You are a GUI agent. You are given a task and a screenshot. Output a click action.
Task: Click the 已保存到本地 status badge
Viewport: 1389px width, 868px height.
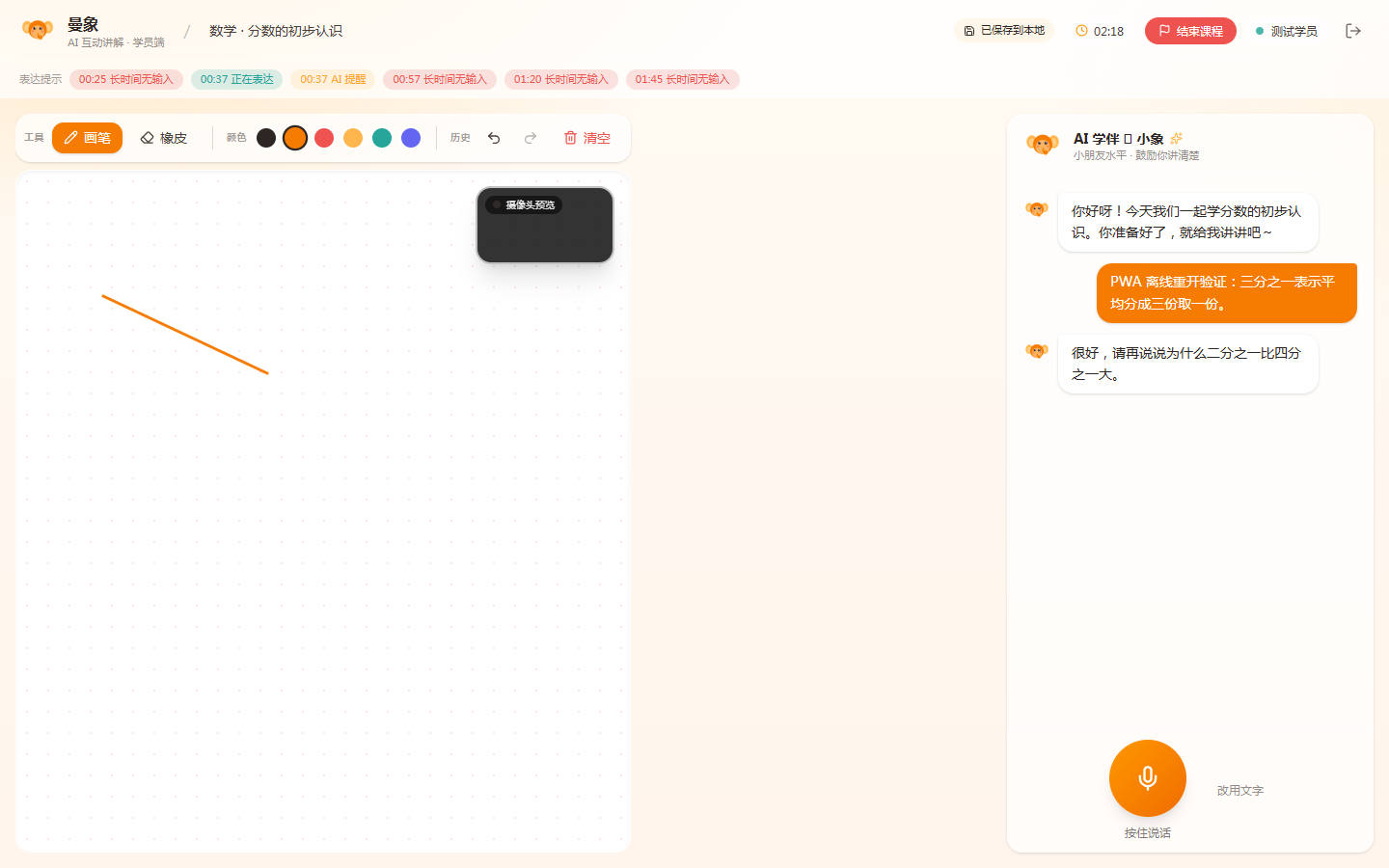click(1004, 31)
